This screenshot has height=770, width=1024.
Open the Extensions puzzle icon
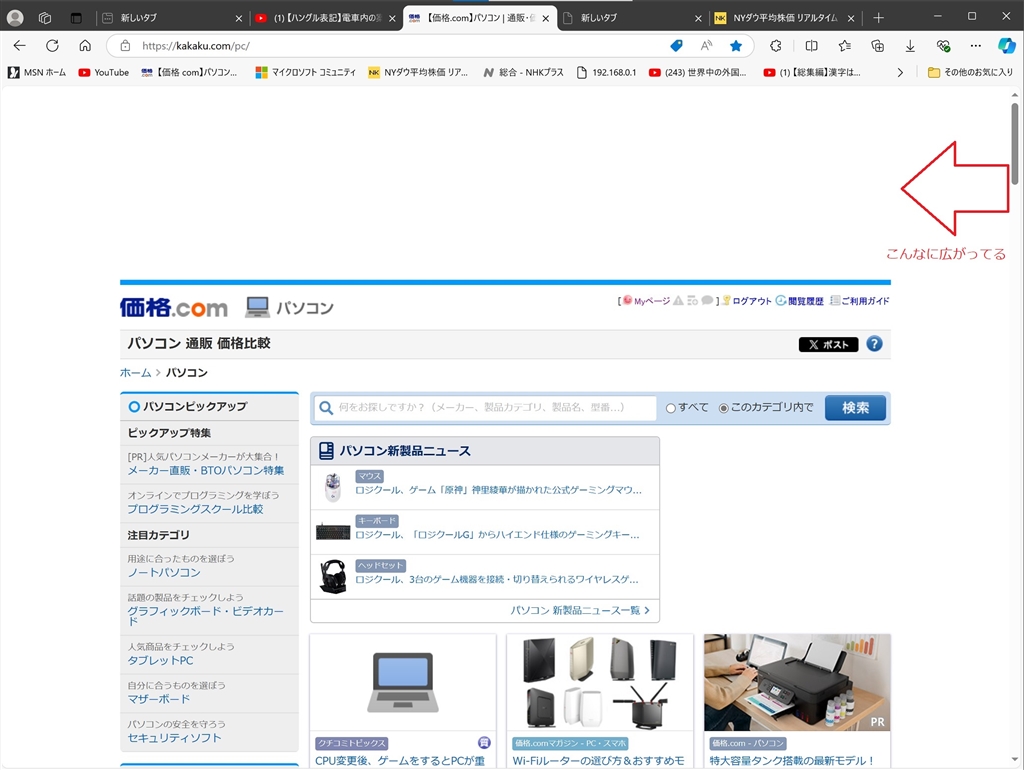click(776, 46)
